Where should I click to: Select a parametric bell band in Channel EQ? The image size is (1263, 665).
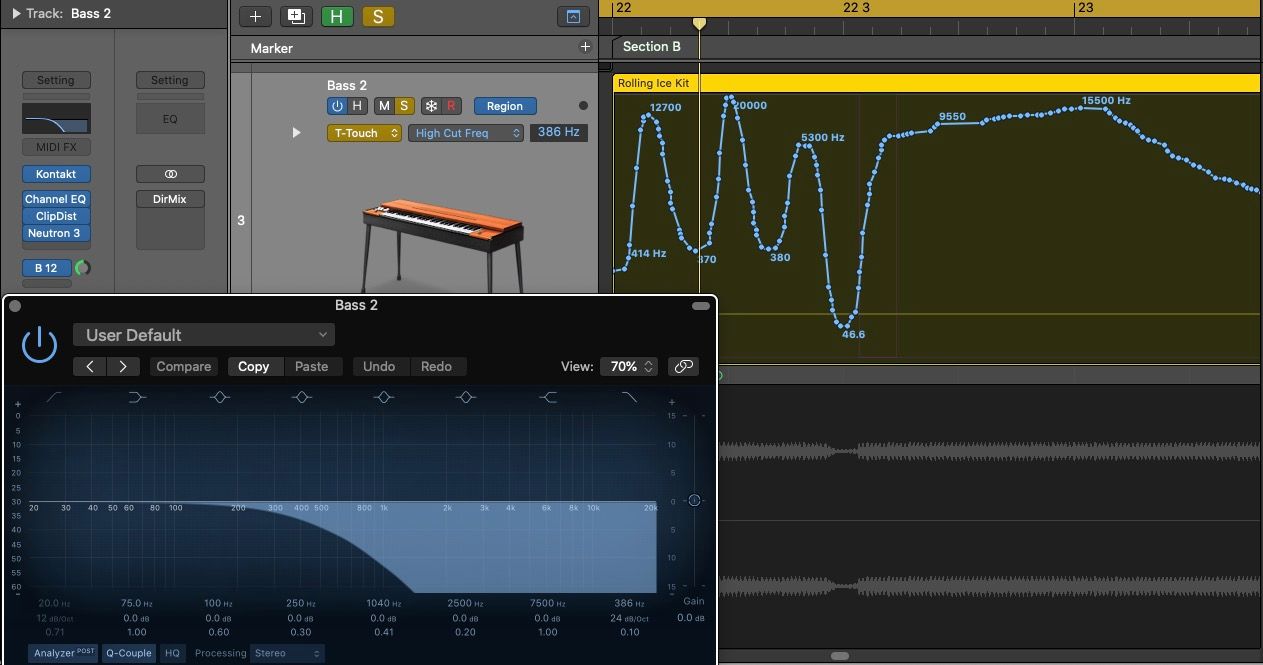(x=302, y=397)
